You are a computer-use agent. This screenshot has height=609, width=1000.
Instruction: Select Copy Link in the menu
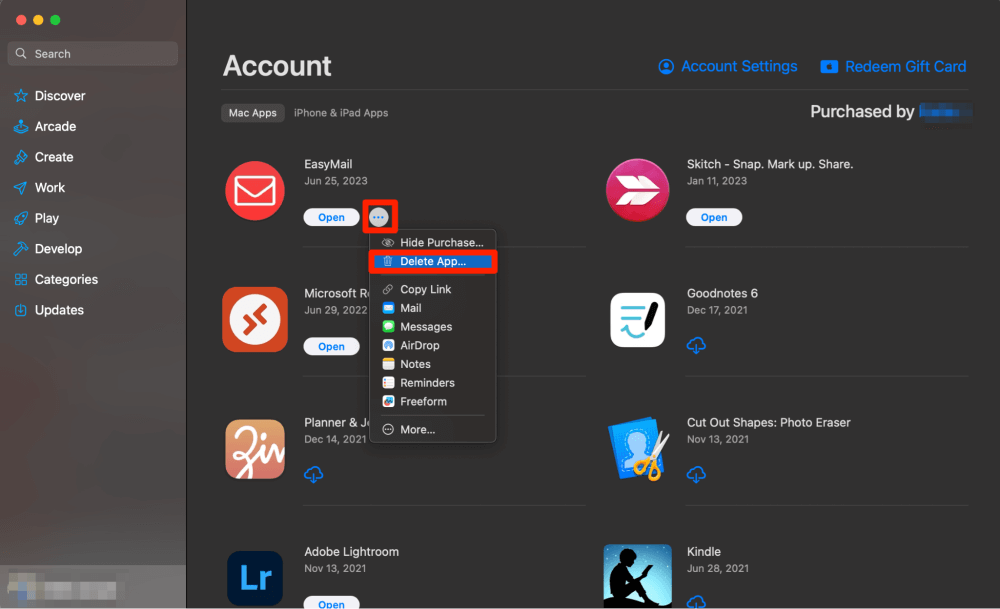click(425, 289)
